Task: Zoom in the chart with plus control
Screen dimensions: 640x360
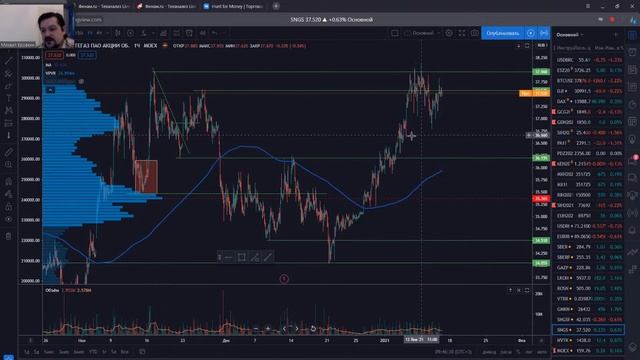Action: [268, 329]
